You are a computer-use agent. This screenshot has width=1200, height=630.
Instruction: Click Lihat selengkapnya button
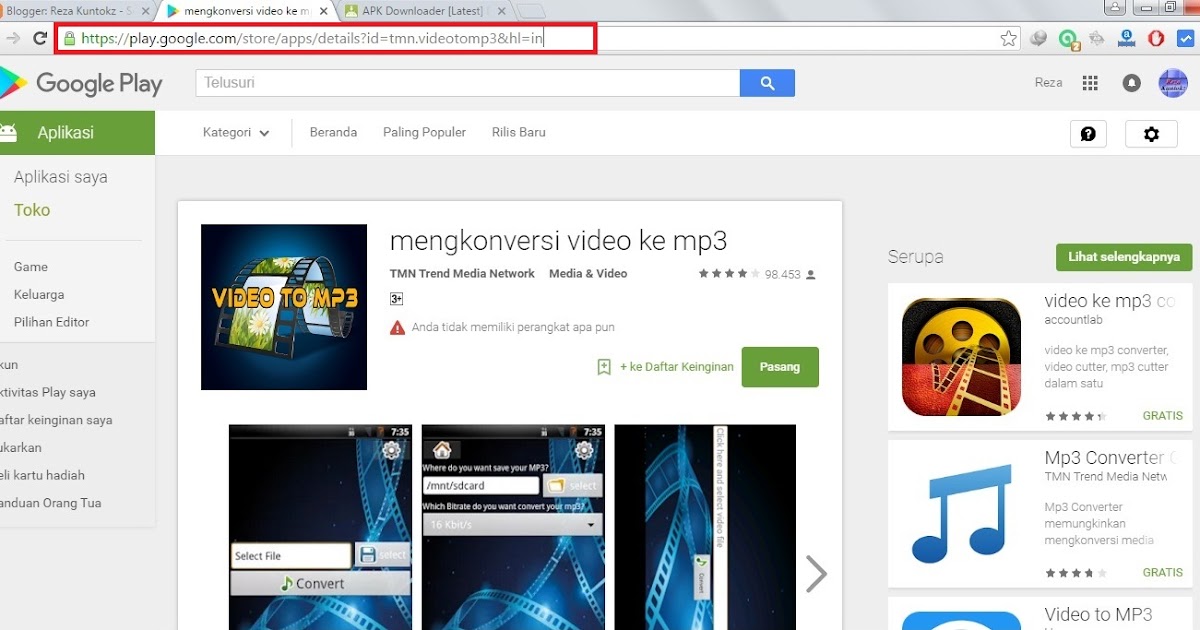click(x=1124, y=257)
